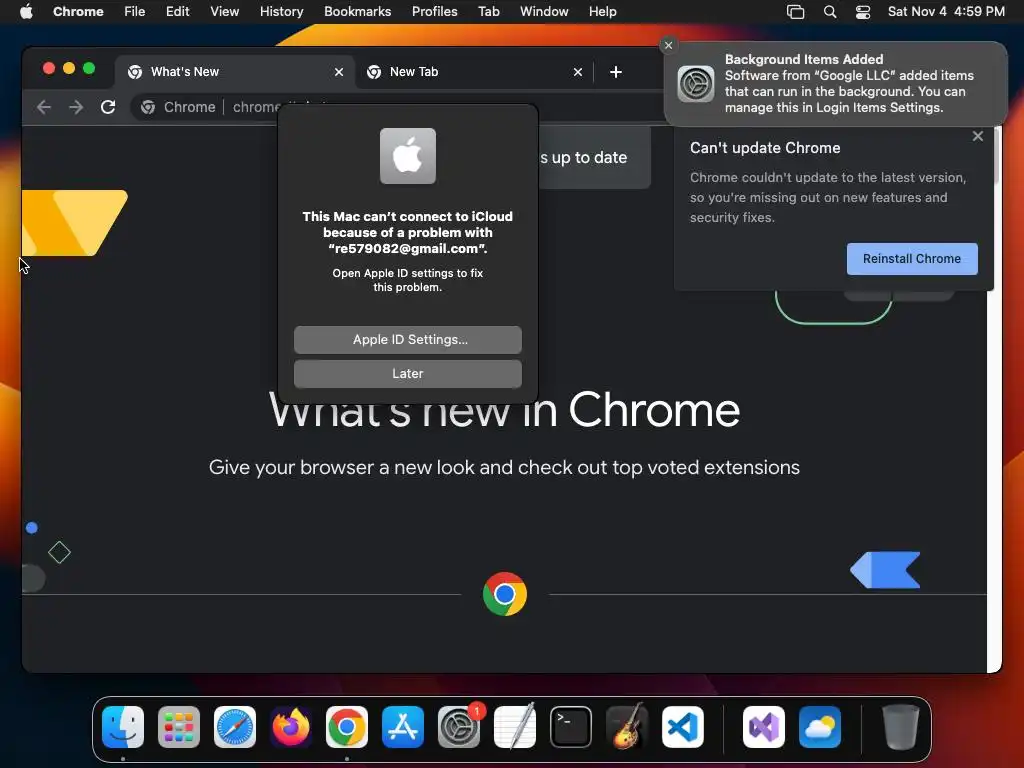Open the History menu
Screen dimensions: 1024x768
tap(281, 12)
